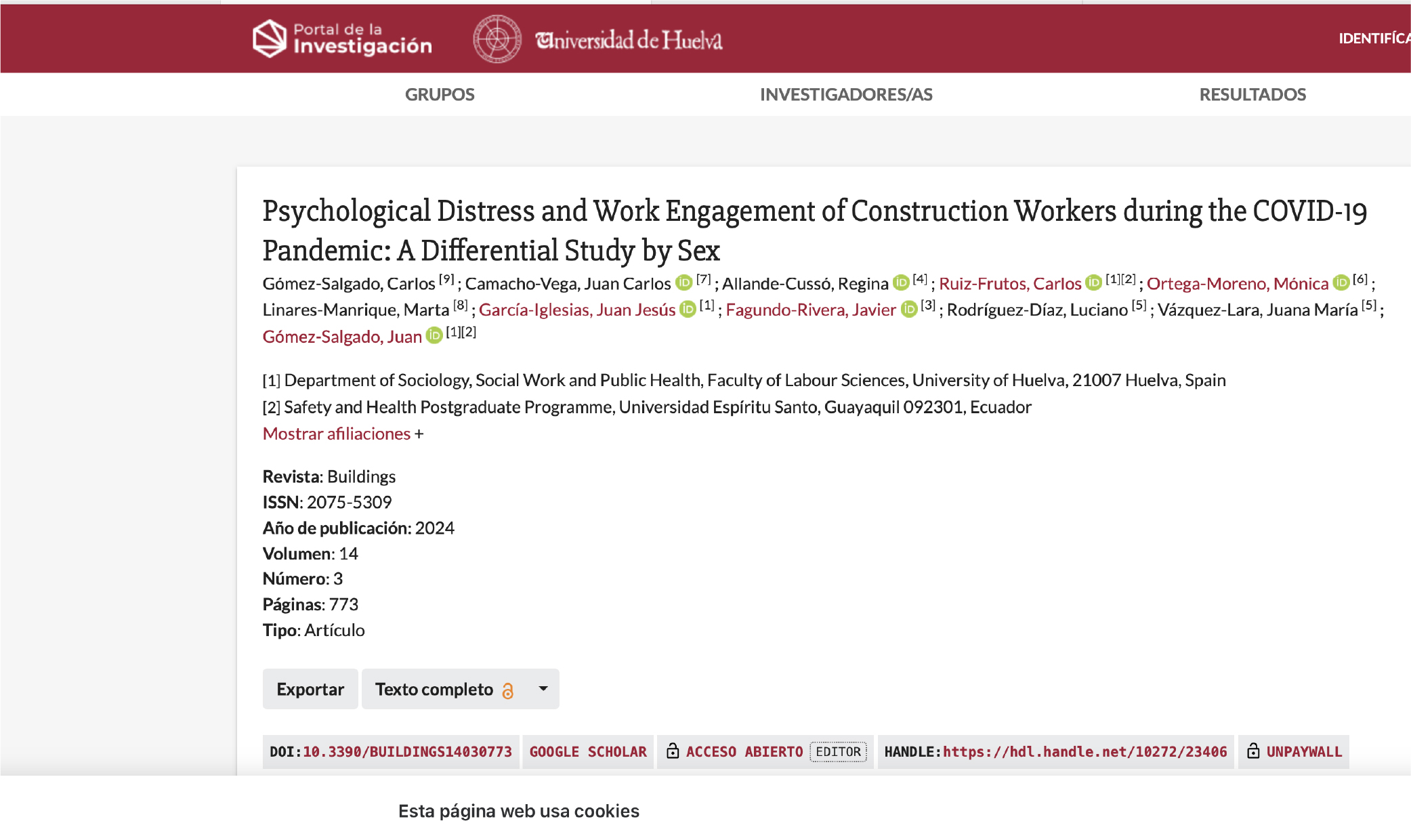Screen dimensions: 1411x840
Task: Click the orange open access lock icon
Action: [507, 690]
